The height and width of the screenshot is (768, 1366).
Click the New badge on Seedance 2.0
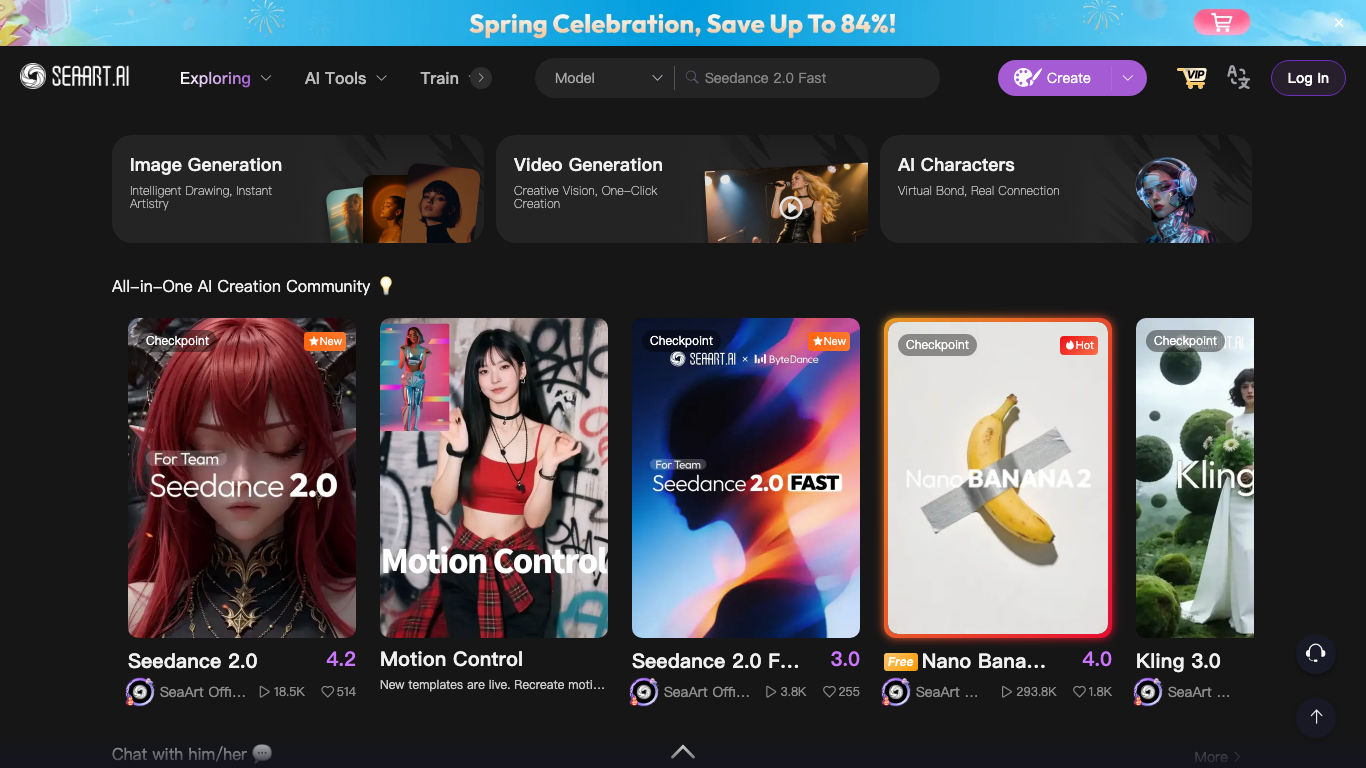coord(325,341)
